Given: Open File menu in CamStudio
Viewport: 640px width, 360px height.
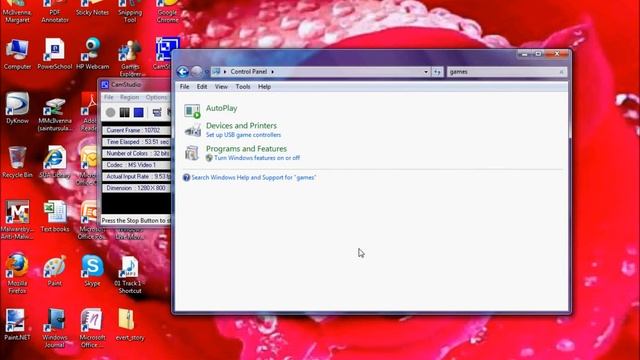Looking at the screenshot, I should pyautogui.click(x=109, y=97).
